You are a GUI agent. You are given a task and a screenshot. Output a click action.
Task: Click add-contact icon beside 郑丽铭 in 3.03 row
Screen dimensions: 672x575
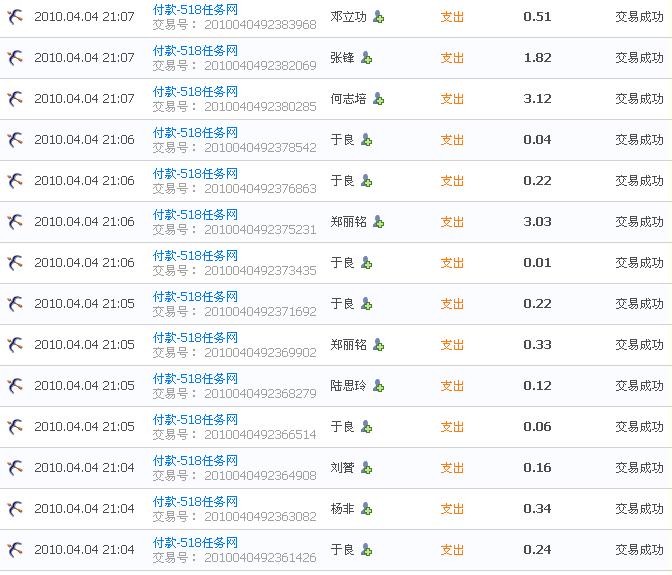coord(378,222)
